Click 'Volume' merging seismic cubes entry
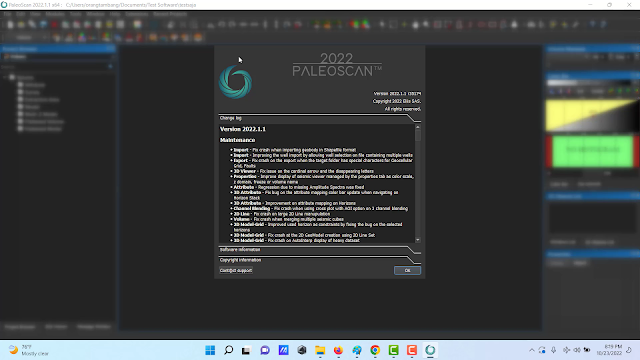 pos(289,219)
